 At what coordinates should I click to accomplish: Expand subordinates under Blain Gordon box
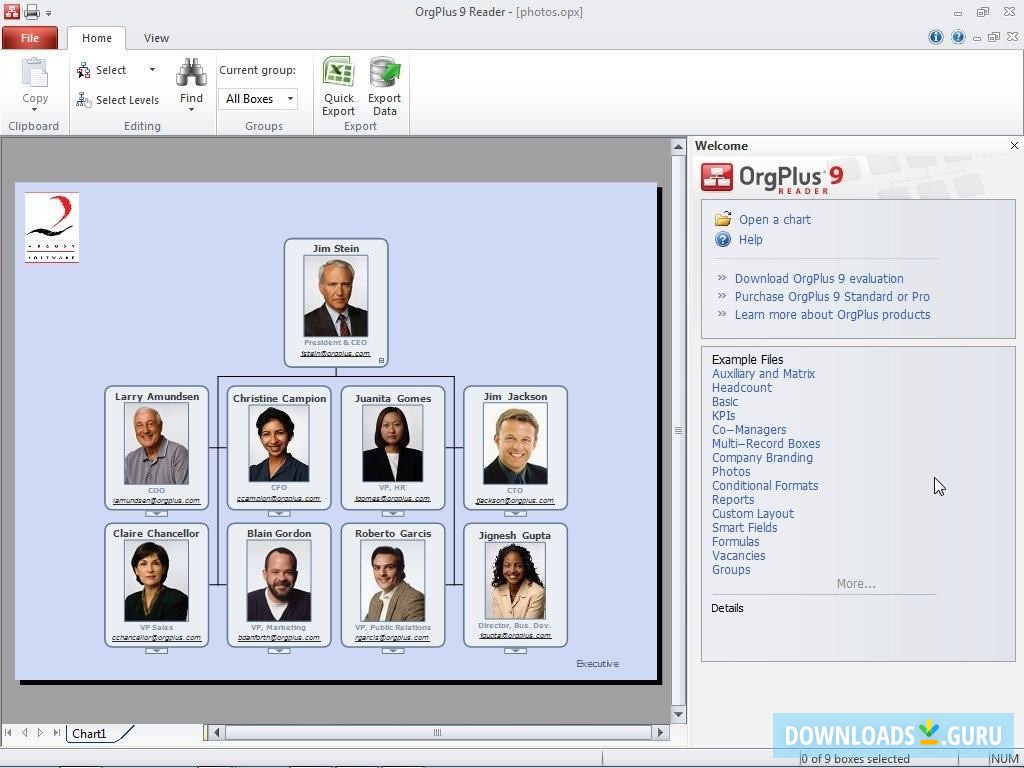279,650
